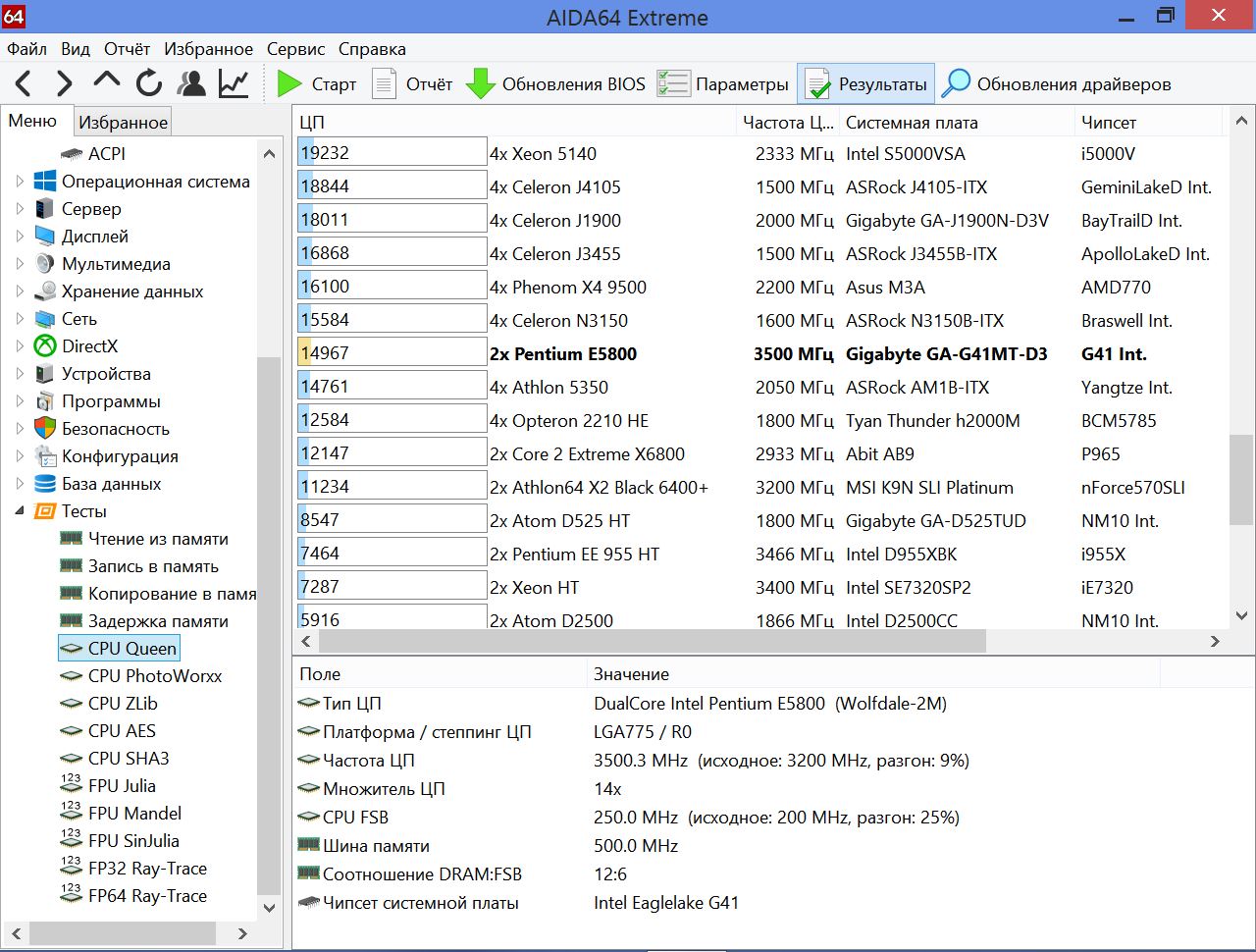Open the Вид menu
This screenshot has height=952, width=1256.
[x=76, y=49]
